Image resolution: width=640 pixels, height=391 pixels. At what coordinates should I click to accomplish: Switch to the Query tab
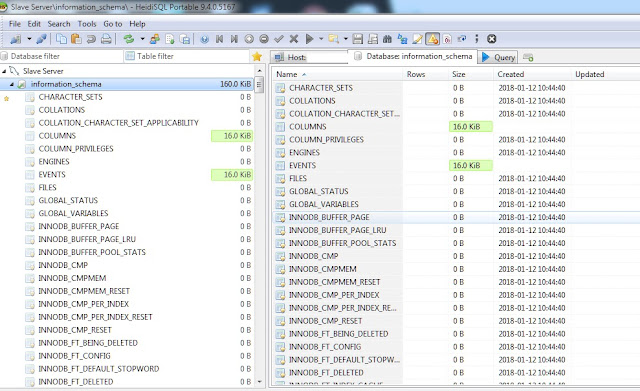tap(498, 57)
